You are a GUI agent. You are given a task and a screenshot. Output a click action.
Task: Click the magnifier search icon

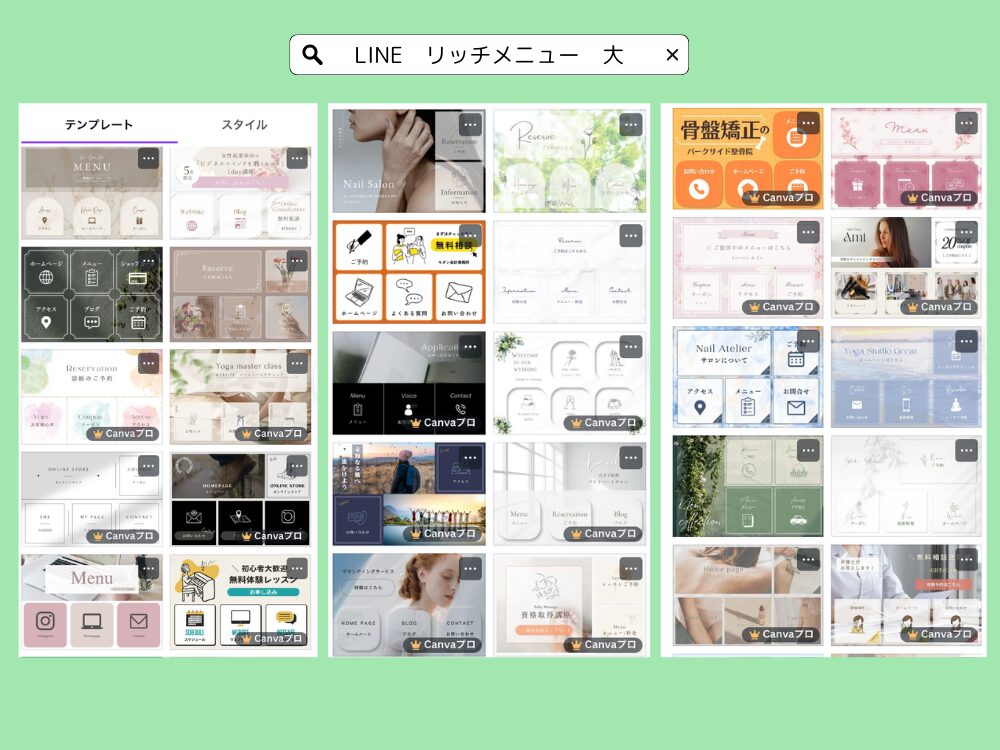[312, 55]
